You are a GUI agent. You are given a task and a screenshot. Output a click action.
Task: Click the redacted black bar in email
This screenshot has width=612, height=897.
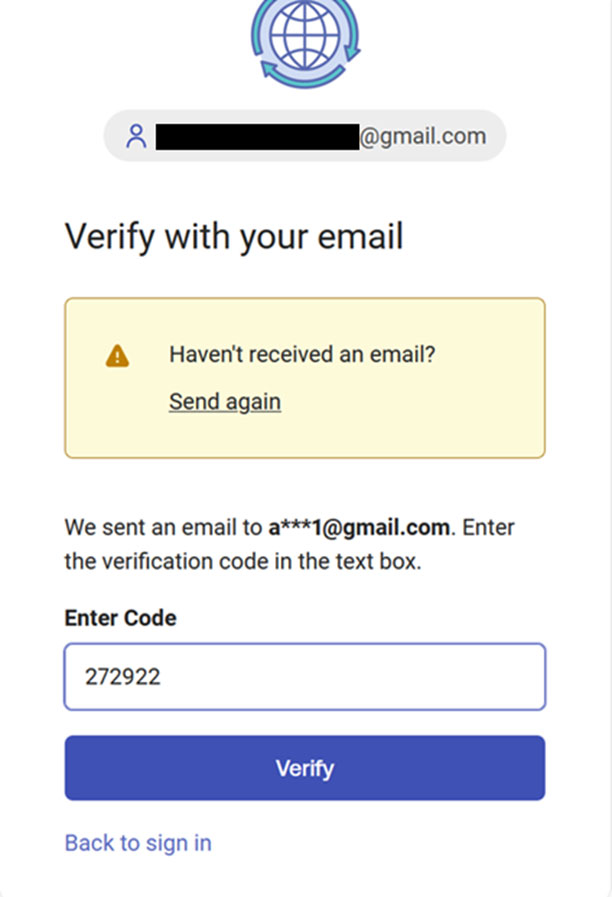(x=258, y=136)
